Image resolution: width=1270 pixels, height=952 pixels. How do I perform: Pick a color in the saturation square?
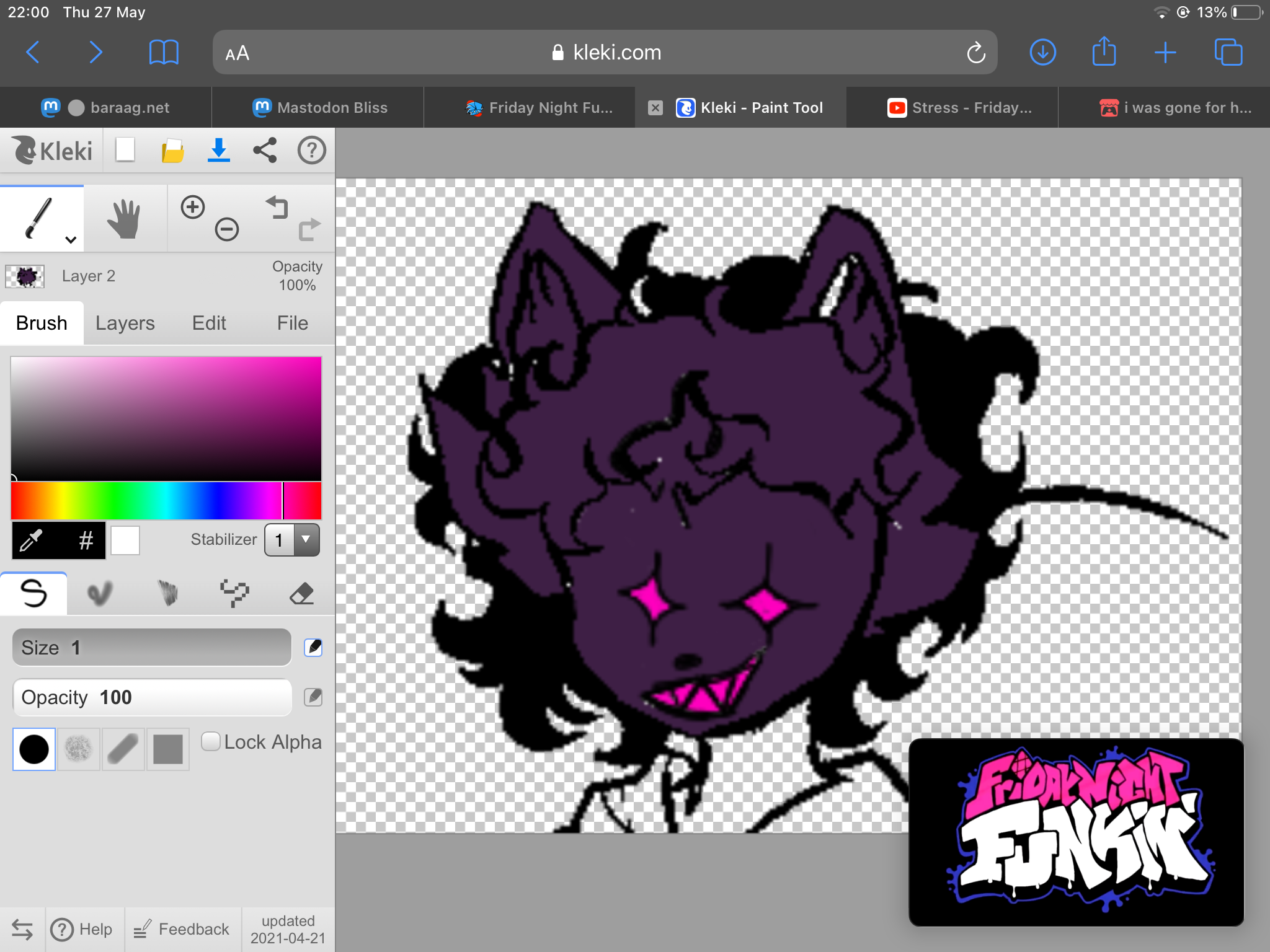click(x=166, y=418)
